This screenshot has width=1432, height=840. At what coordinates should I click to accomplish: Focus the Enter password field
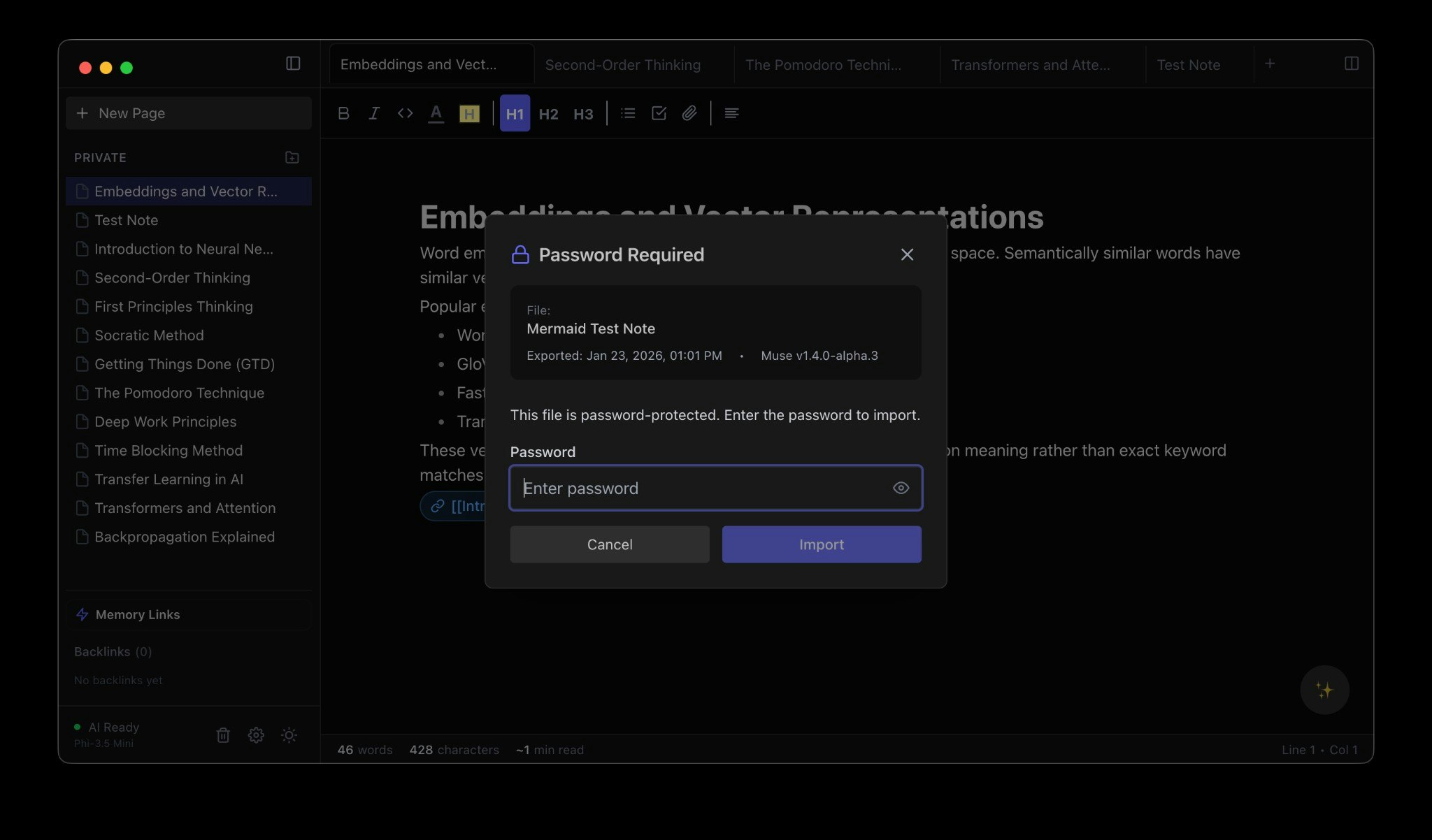(x=699, y=488)
